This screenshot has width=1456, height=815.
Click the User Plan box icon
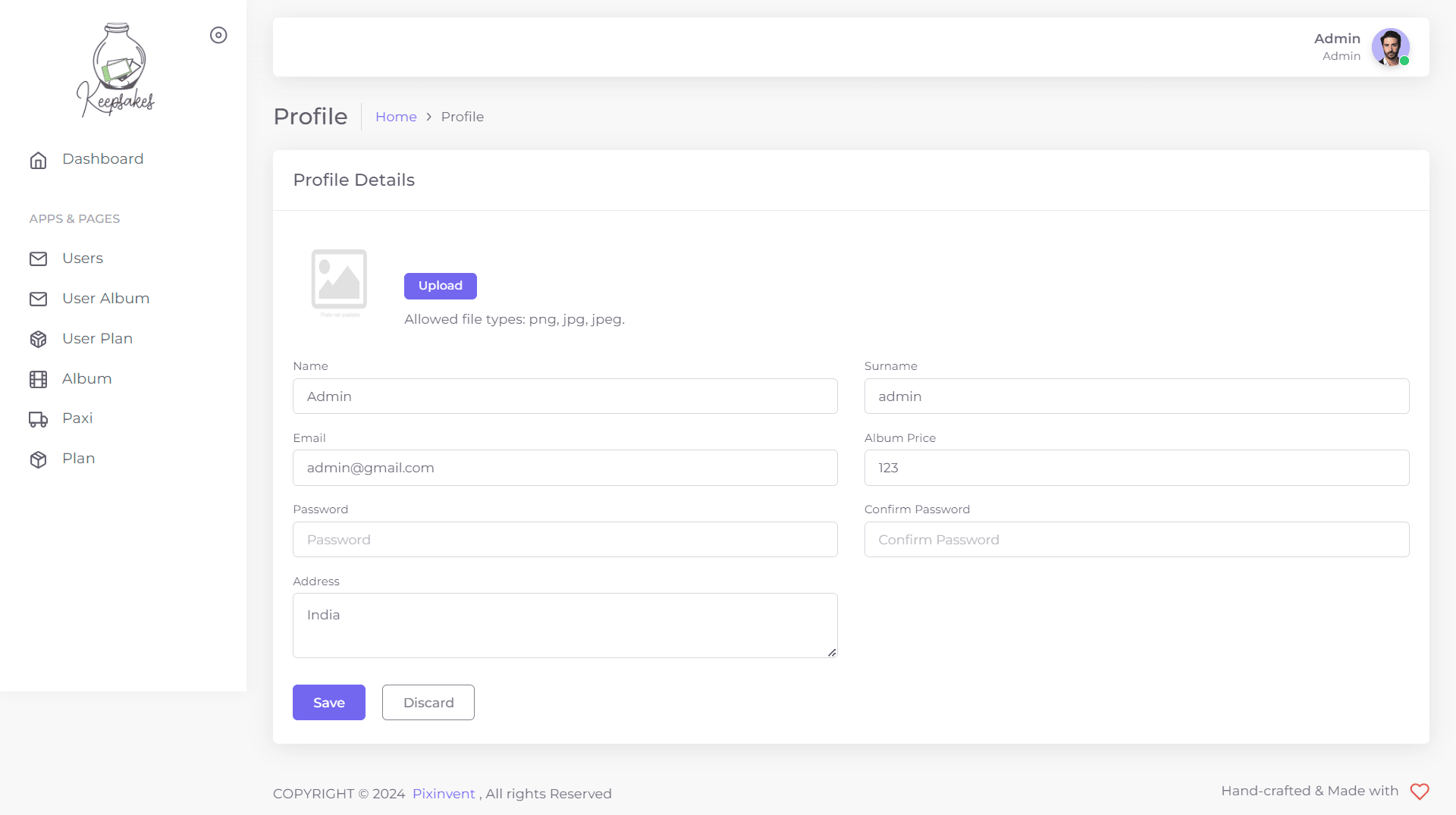click(x=38, y=340)
